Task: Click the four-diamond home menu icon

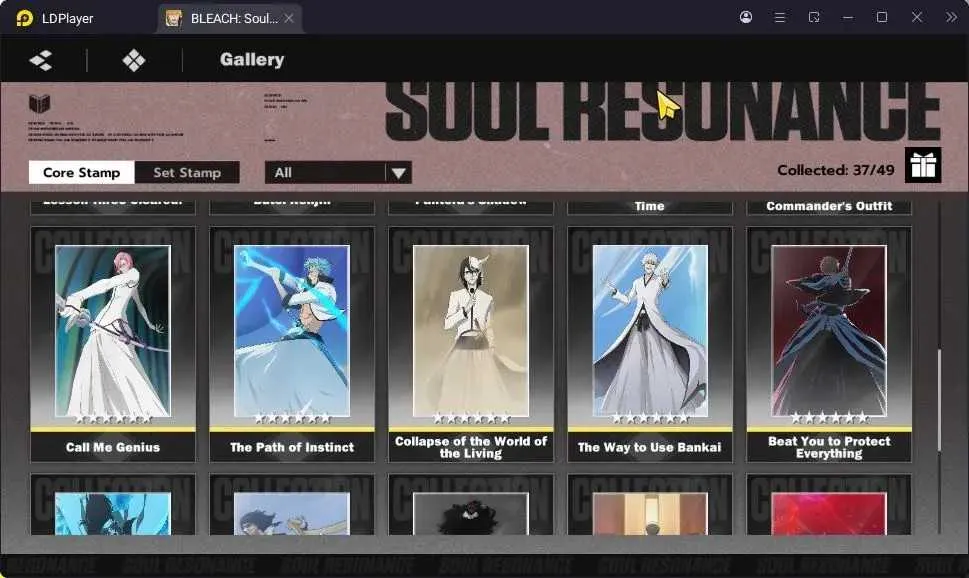Action: [x=134, y=60]
